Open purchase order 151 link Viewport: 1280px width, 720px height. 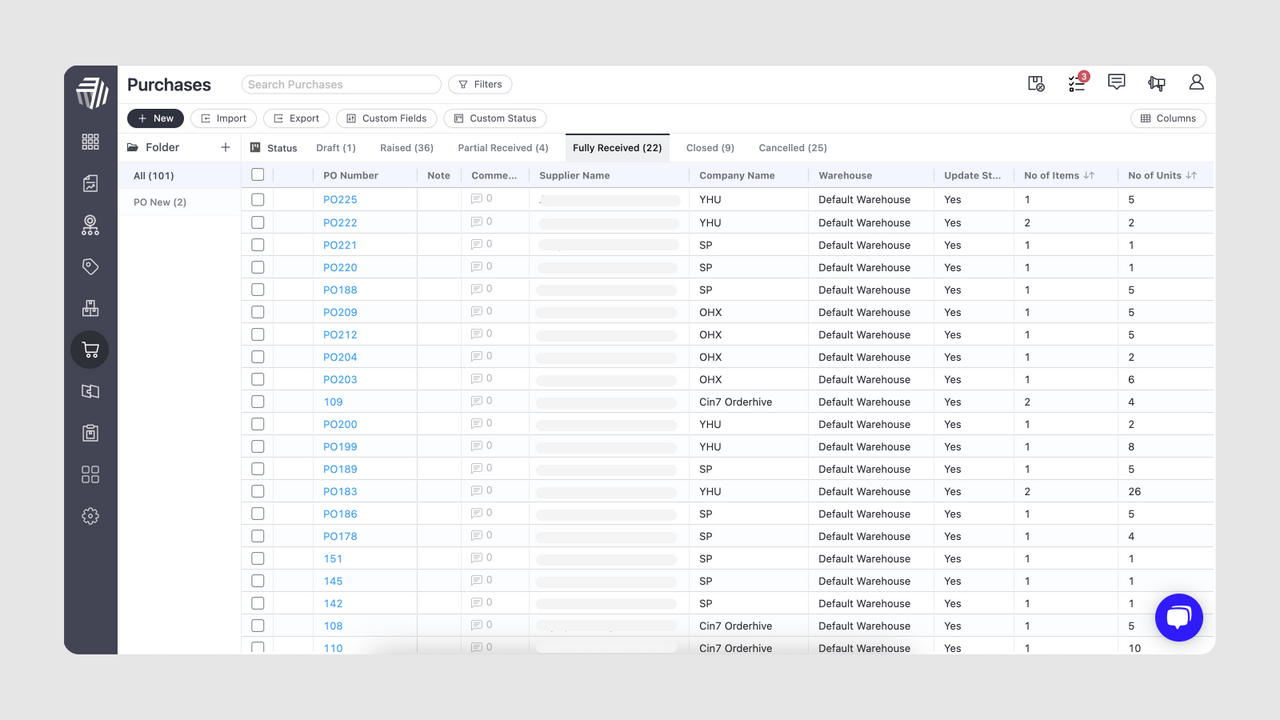pyautogui.click(x=333, y=559)
